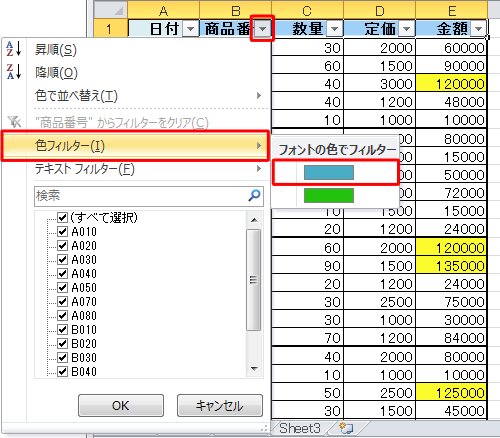Open the 金額 column filter dropdown
500x438 pixels.
479,29
